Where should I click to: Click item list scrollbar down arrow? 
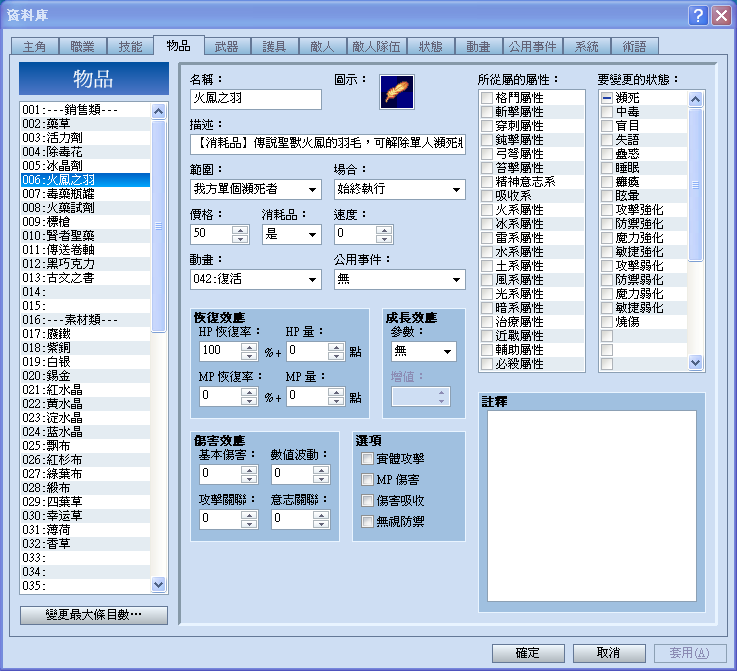click(158, 584)
